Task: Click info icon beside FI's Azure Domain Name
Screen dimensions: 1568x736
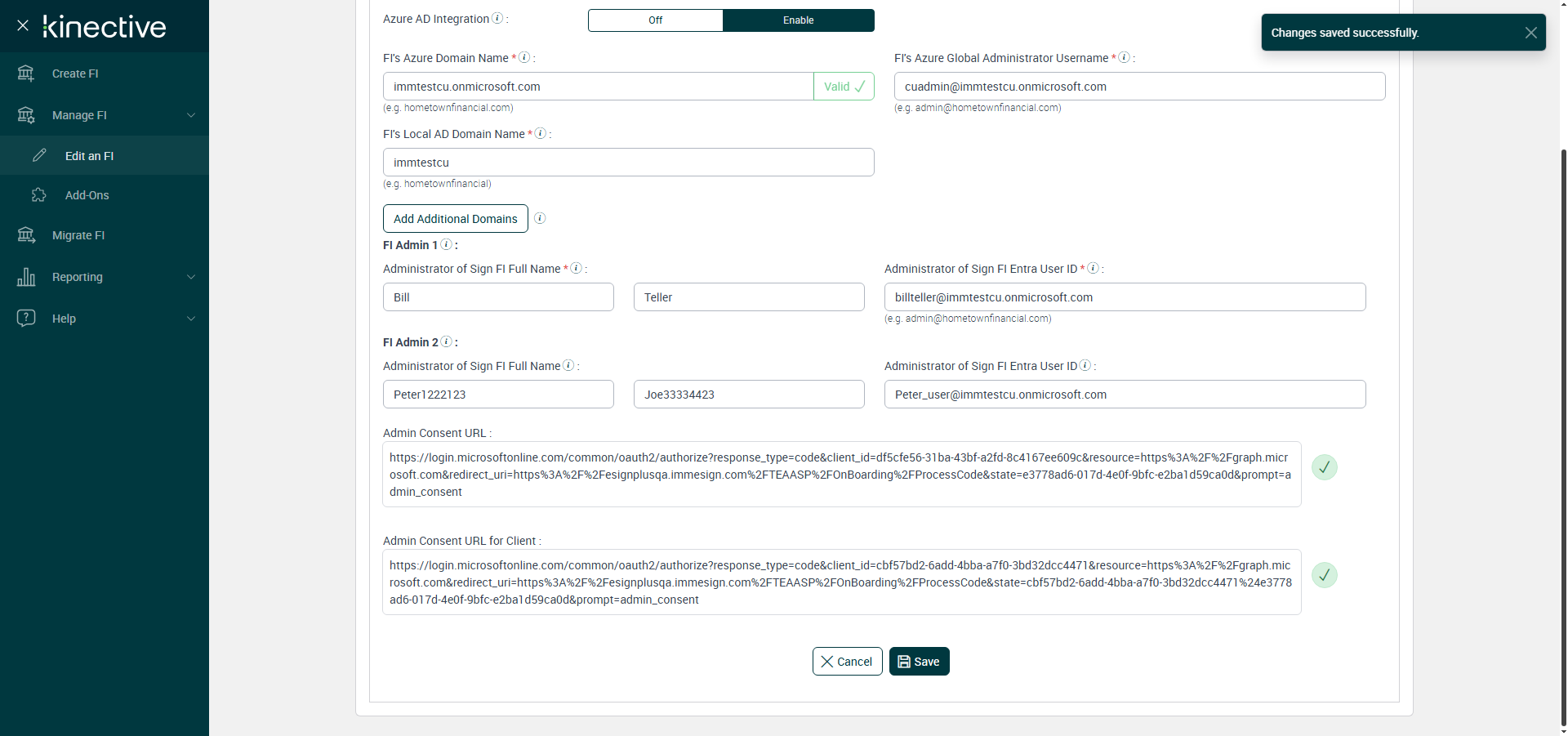Action: pyautogui.click(x=524, y=57)
